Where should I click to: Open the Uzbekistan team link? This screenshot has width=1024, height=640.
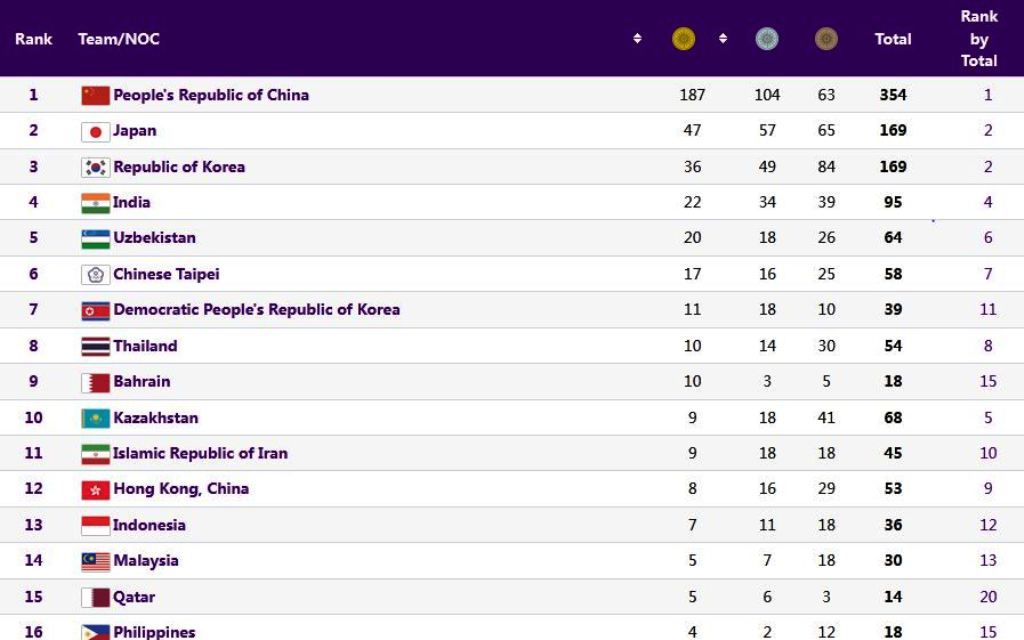click(x=154, y=238)
